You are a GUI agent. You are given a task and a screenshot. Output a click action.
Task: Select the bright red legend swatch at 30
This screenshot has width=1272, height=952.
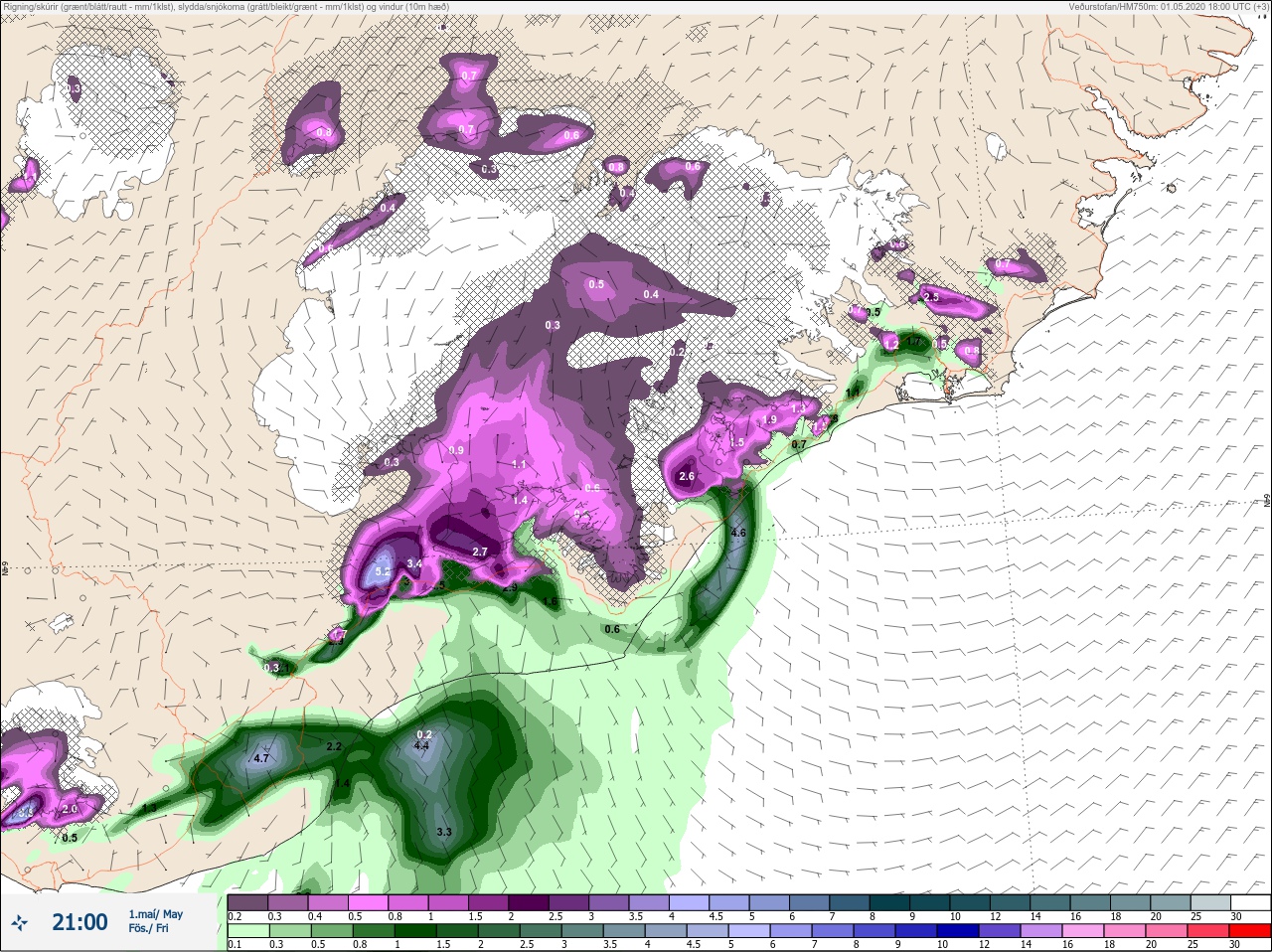coord(1251,931)
